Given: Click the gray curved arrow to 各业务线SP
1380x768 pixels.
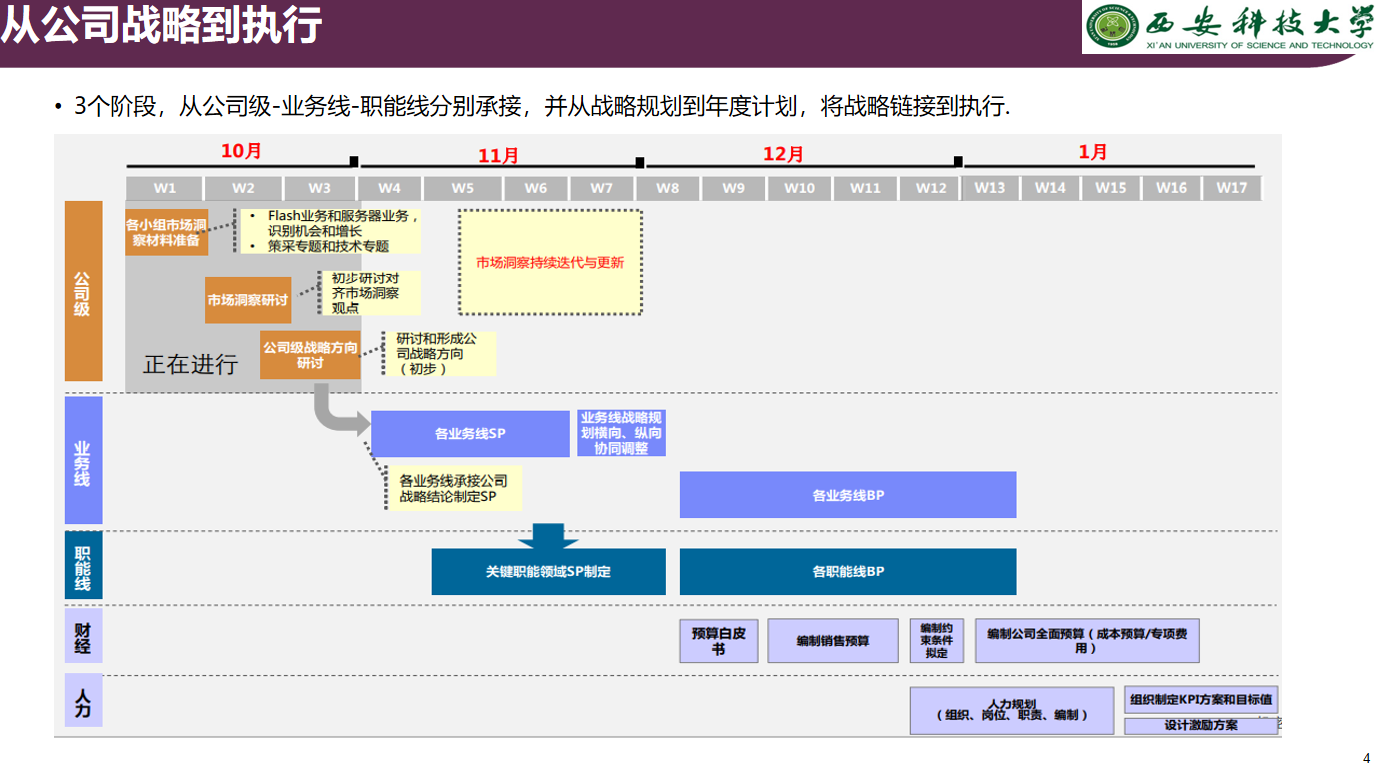Looking at the screenshot, I should (340, 413).
